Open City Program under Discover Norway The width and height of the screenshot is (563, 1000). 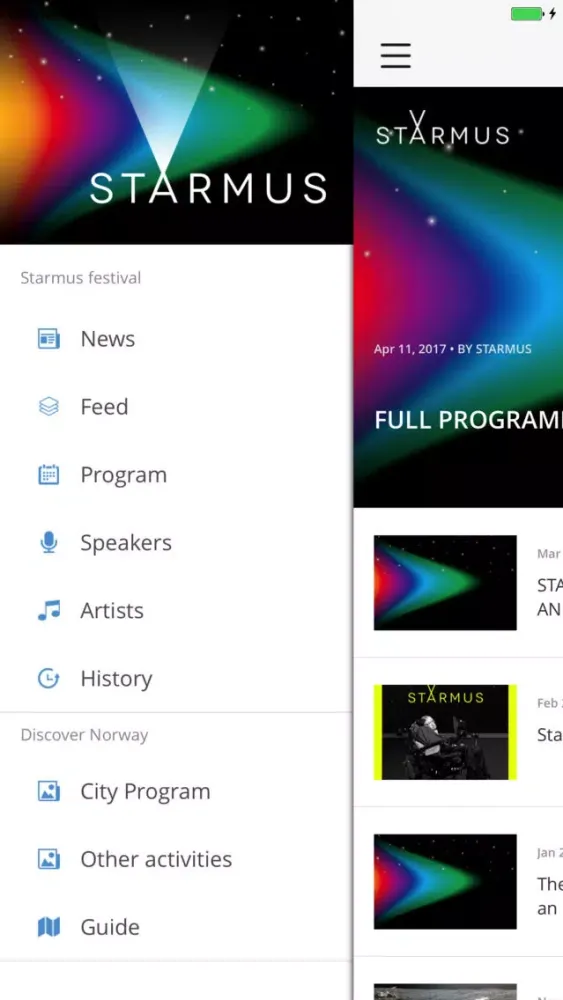pyautogui.click(x=176, y=791)
